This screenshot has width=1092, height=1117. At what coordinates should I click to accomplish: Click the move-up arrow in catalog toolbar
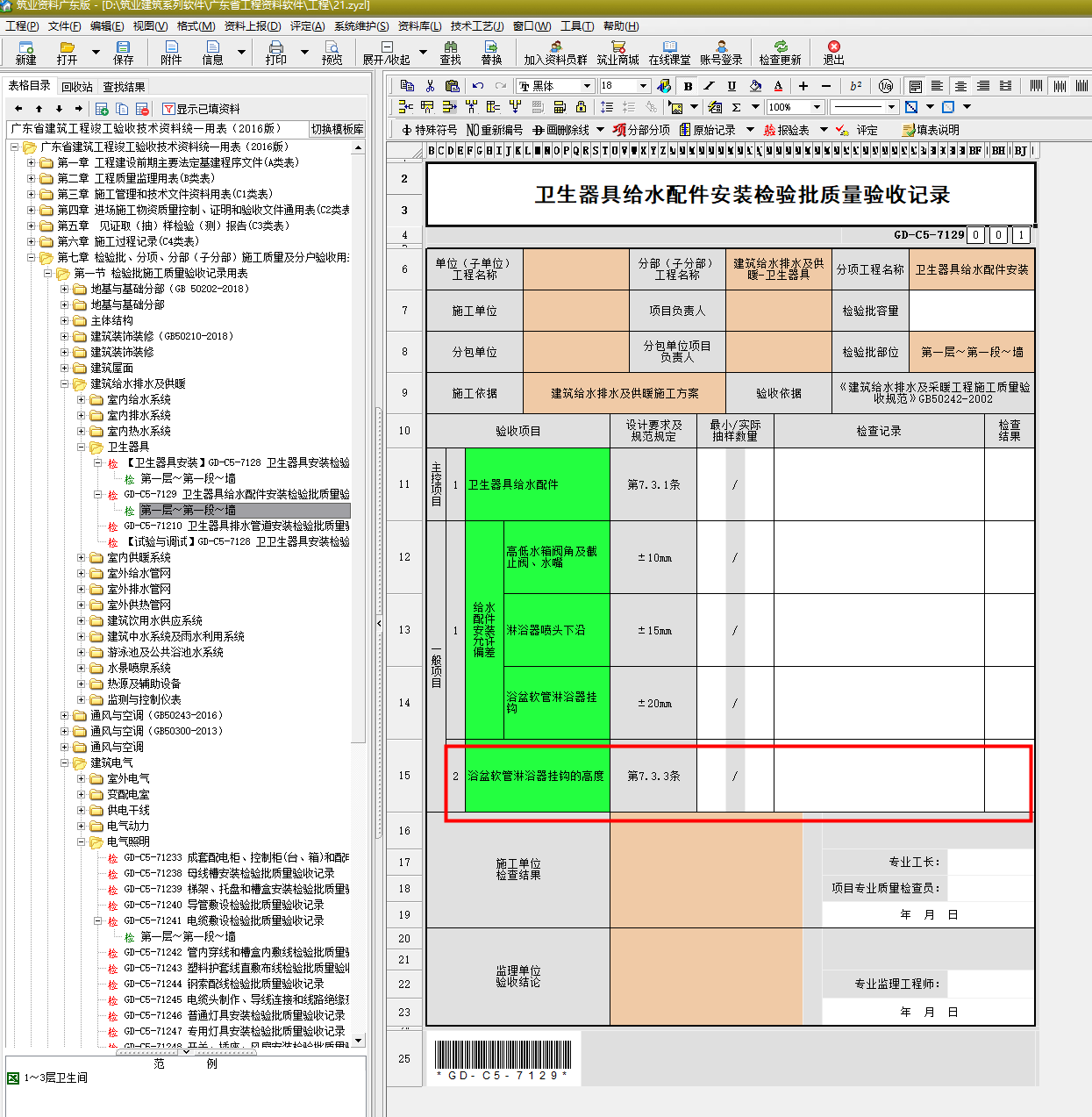click(x=39, y=109)
